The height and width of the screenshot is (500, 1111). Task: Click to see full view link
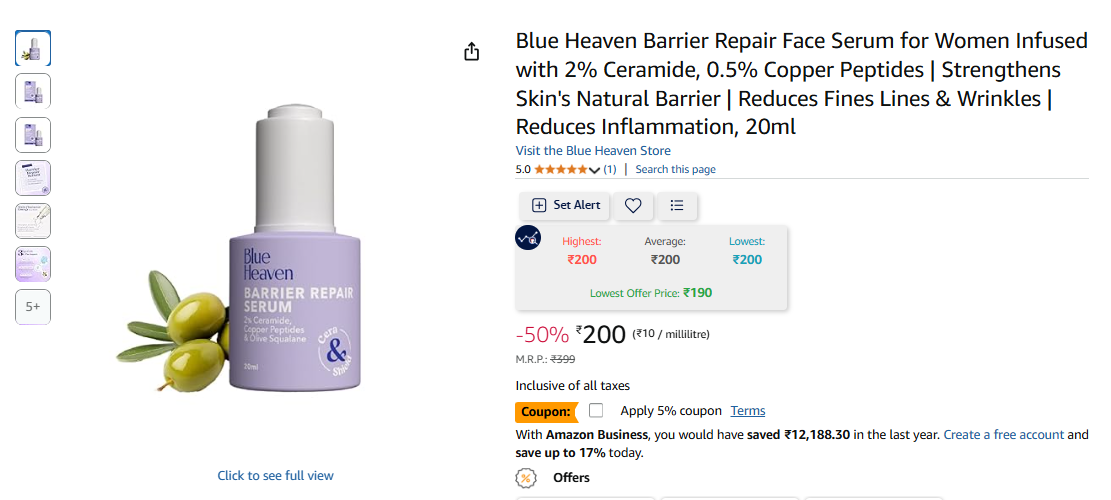point(275,475)
